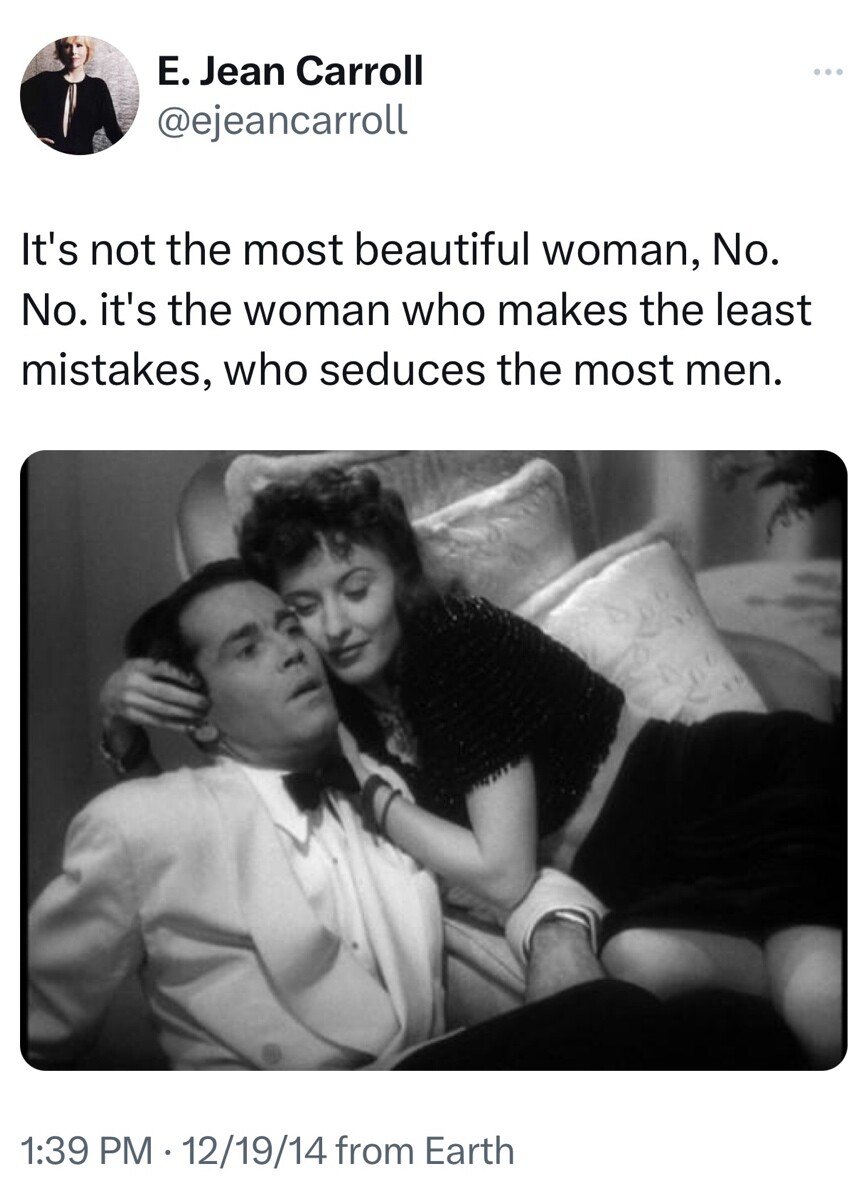Click the display name E. Jean Carroll
Viewport: 864px width, 1189px height.
[290, 72]
